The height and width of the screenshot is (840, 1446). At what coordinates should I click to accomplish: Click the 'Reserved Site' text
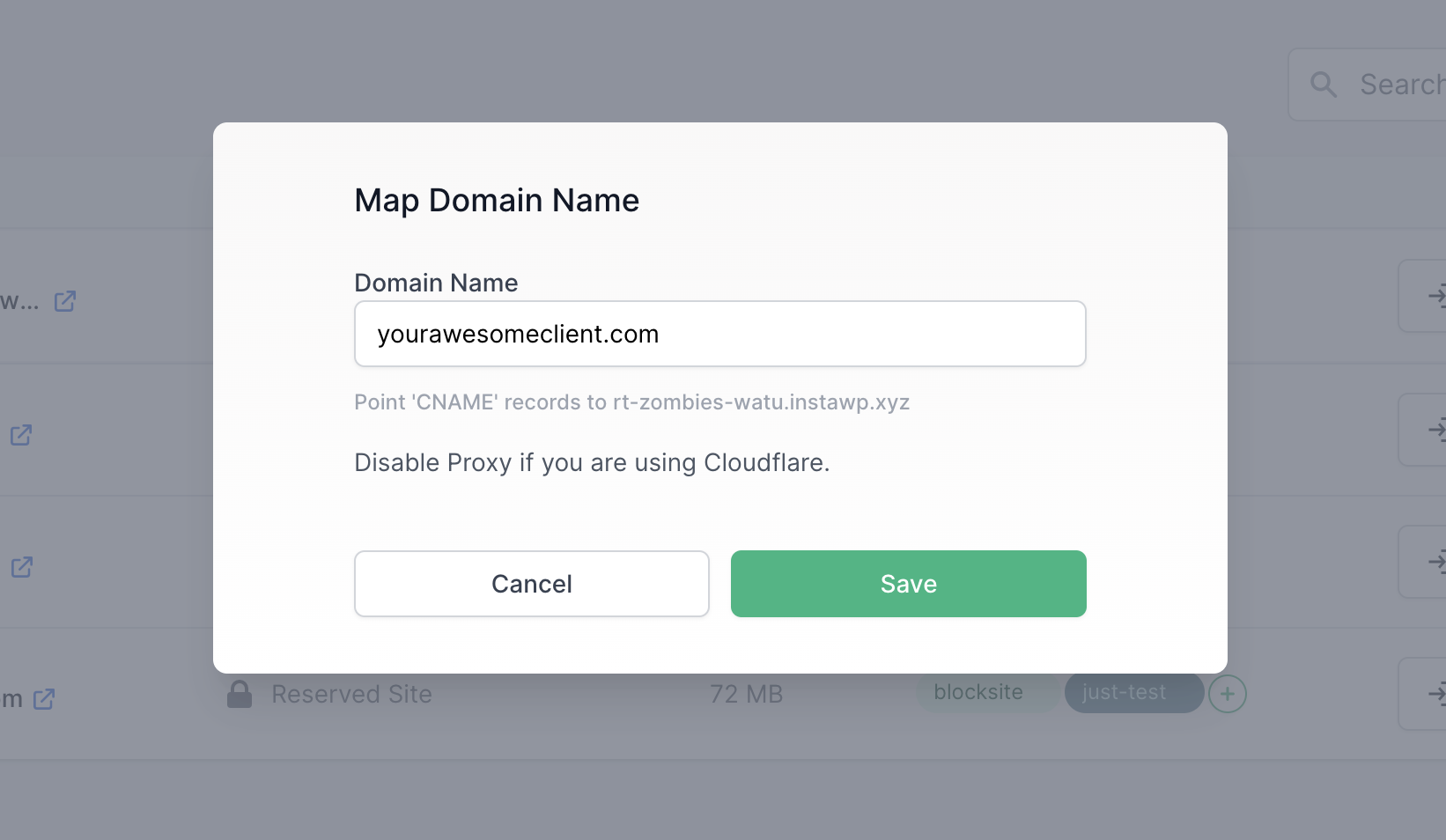pos(351,694)
